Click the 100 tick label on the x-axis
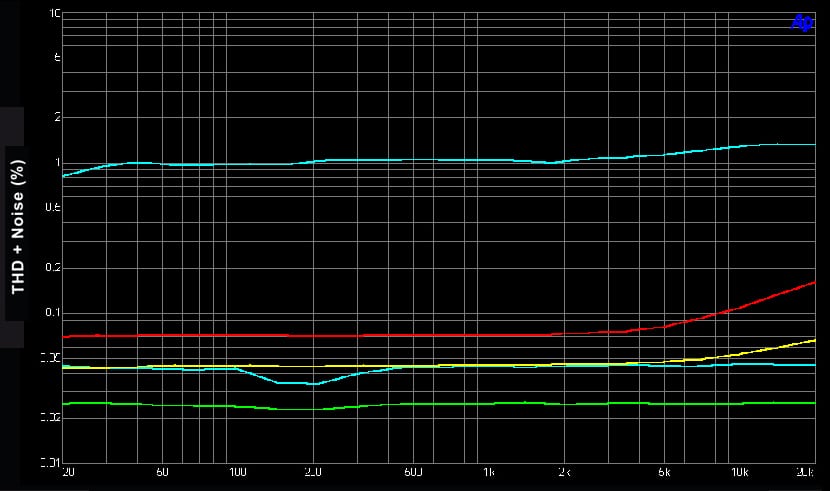Screen dimensions: 830x491 click(x=238, y=471)
